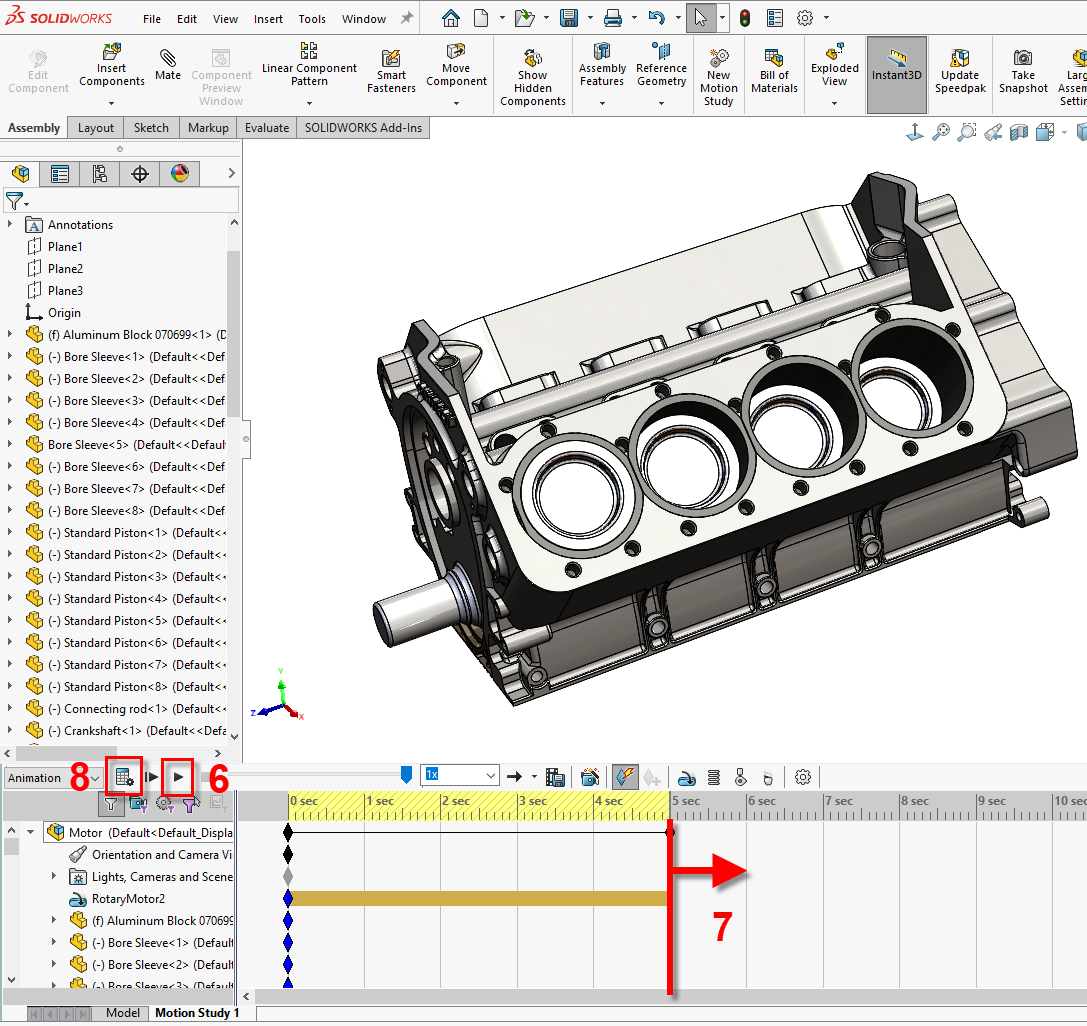Click the playback time slider handle

pos(407,774)
